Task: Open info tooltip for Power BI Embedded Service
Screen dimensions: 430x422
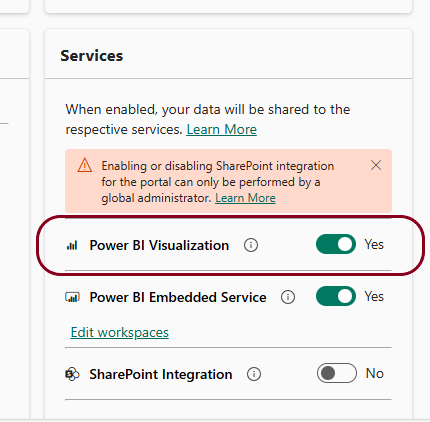Action: click(x=288, y=297)
